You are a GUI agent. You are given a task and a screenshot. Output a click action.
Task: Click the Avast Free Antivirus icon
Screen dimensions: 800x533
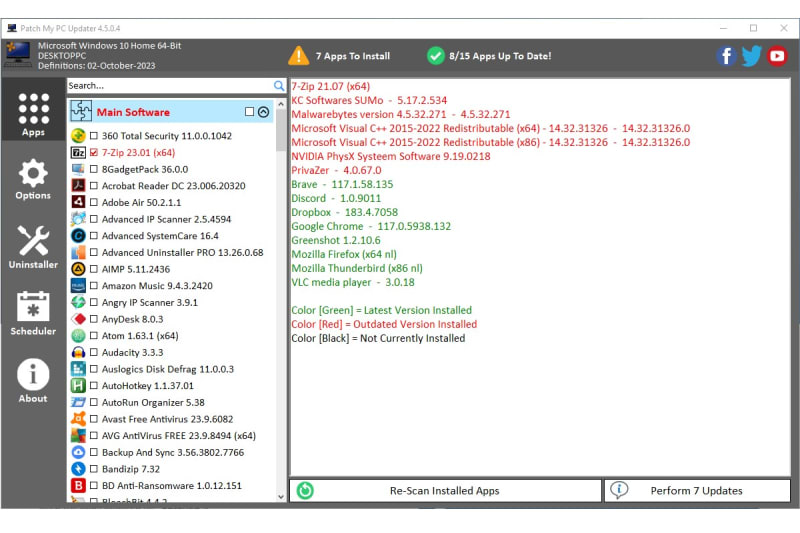[78, 419]
